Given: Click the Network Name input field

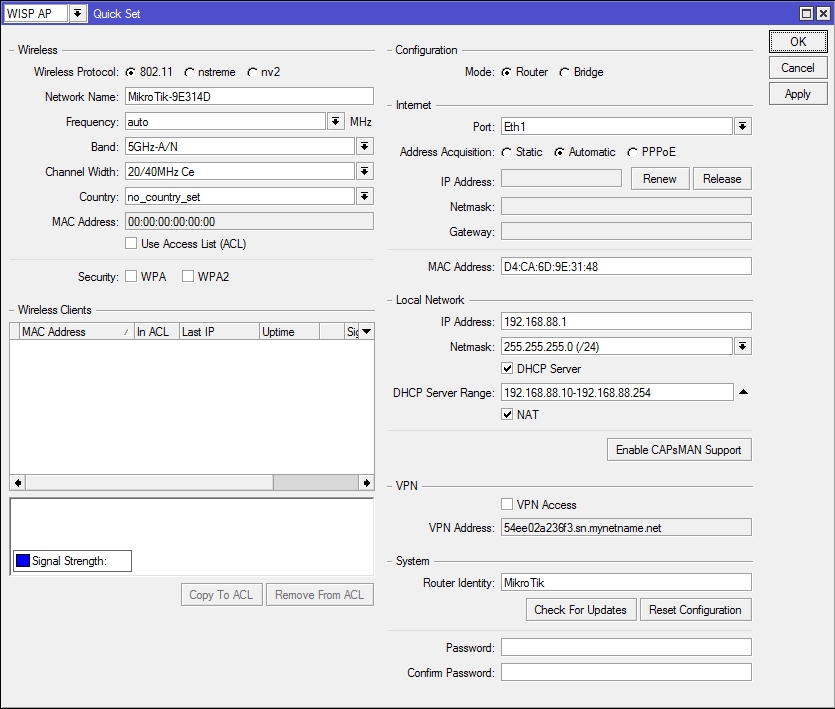Looking at the screenshot, I should tap(248, 97).
